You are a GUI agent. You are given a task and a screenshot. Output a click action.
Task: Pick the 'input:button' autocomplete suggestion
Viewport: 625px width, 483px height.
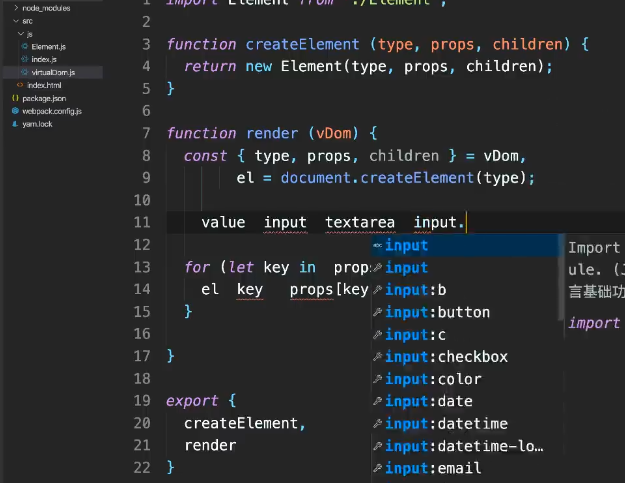tap(466, 312)
